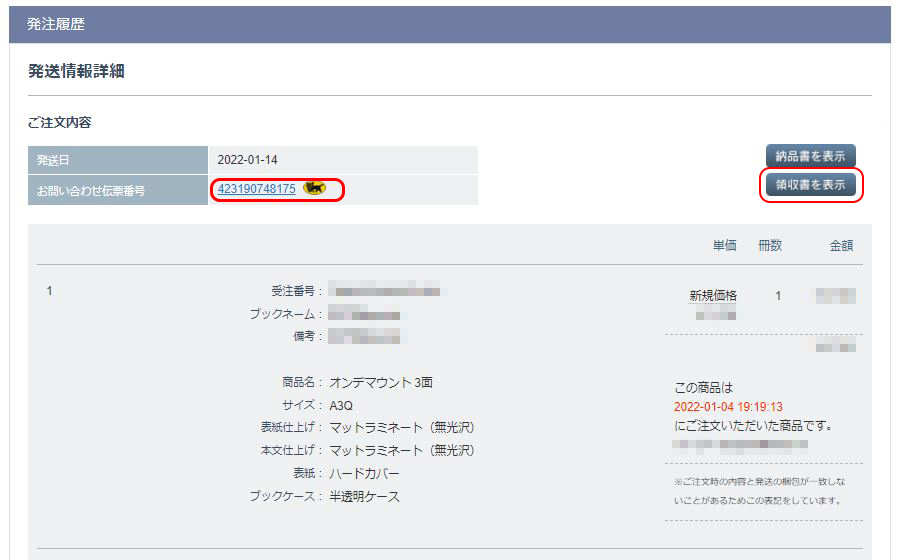Click the お問い合わせ伝票番号 label cell

(x=118, y=189)
